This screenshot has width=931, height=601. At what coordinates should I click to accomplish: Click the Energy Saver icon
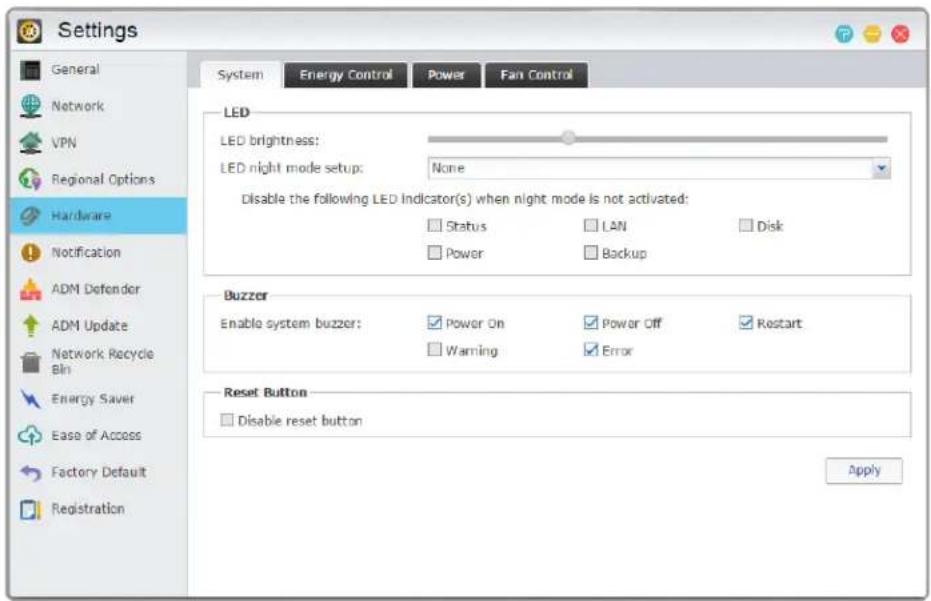point(30,399)
